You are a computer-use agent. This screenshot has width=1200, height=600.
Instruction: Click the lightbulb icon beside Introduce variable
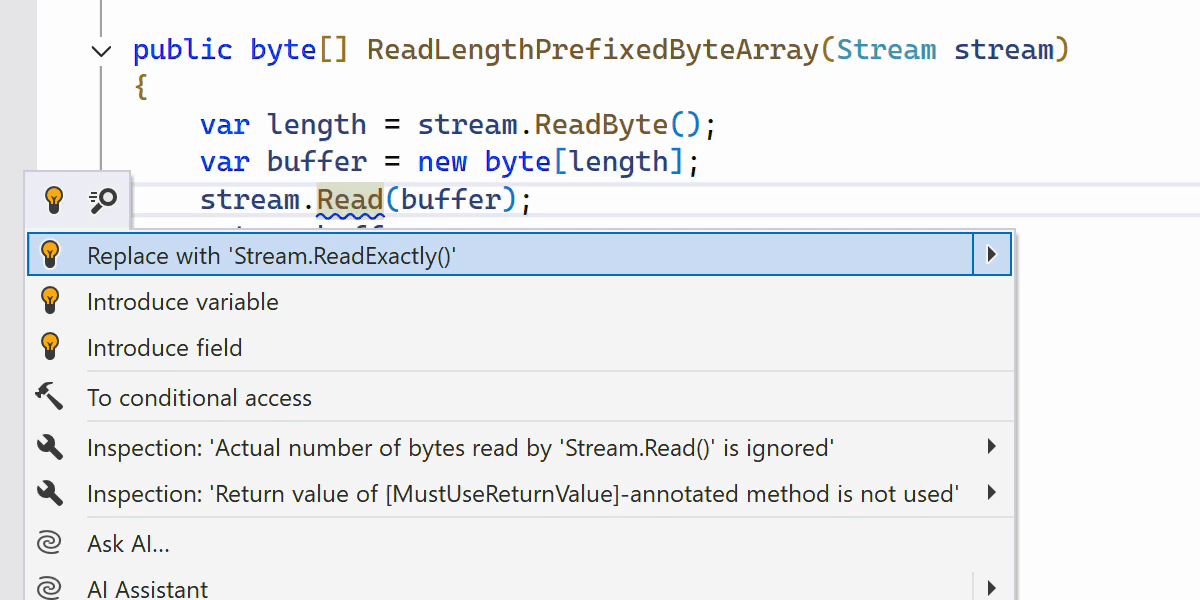coord(50,301)
